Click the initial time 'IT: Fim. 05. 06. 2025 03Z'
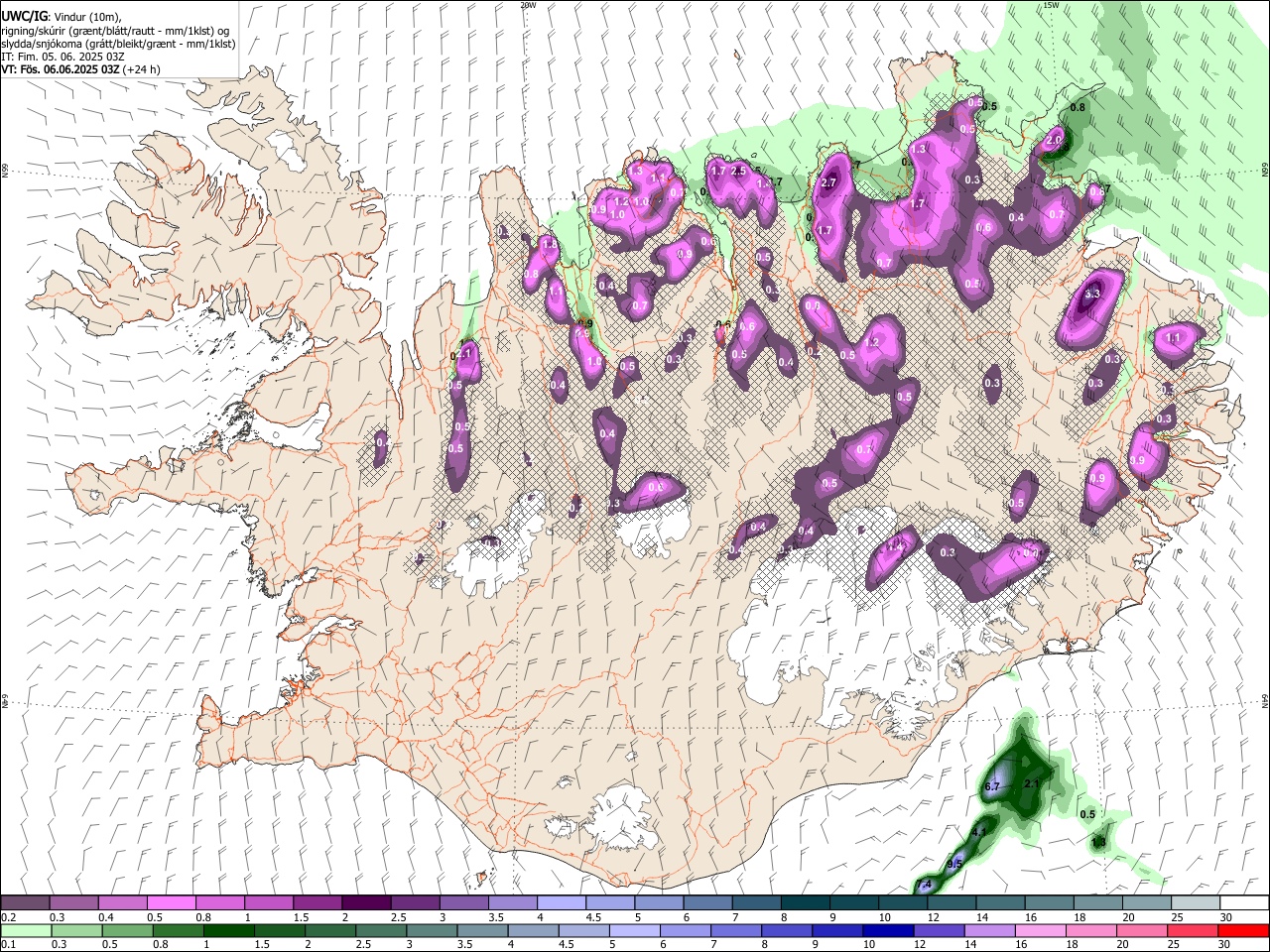 pyautogui.click(x=63, y=57)
